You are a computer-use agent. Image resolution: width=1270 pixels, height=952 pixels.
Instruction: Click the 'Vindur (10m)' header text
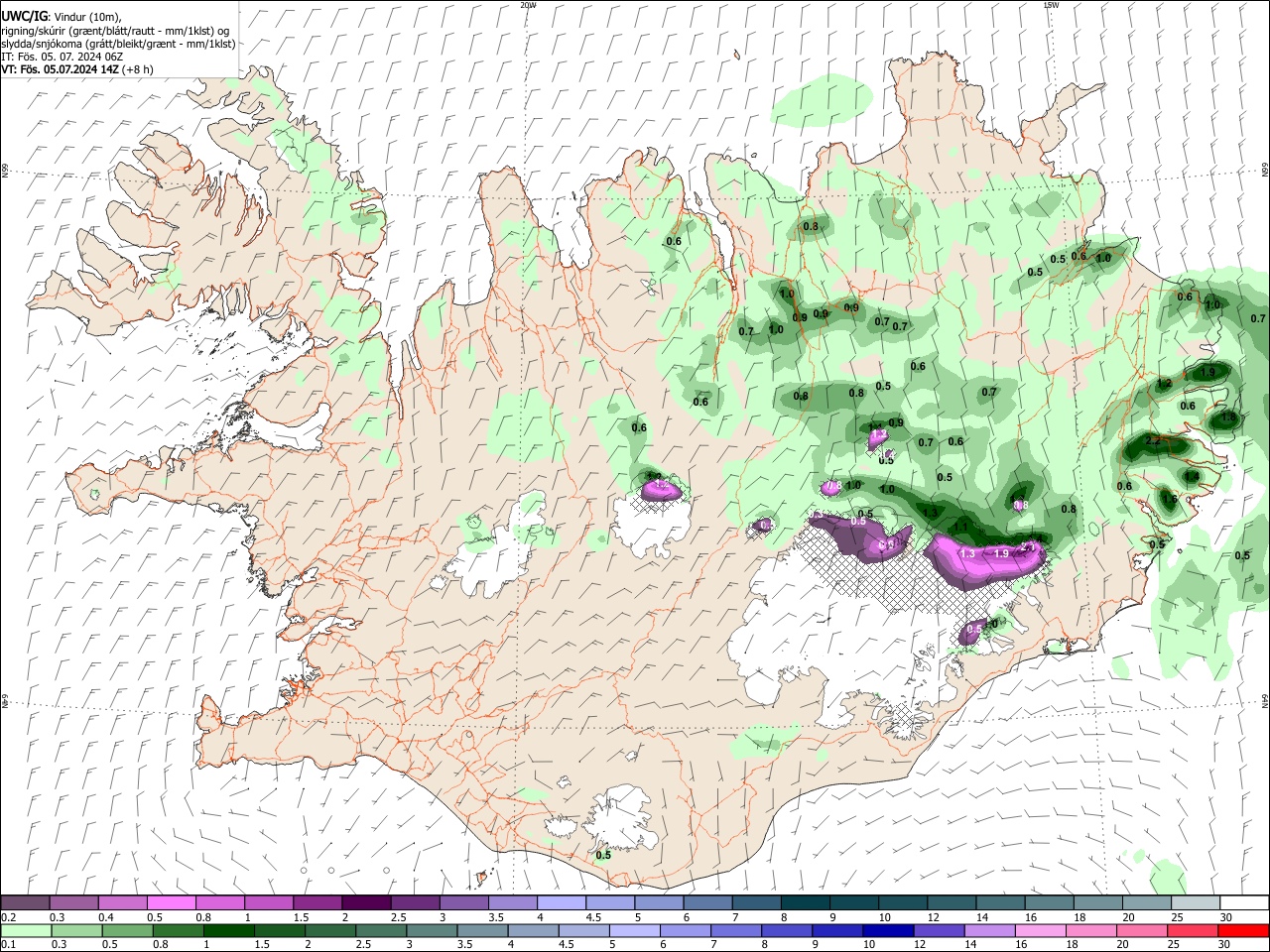click(87, 17)
